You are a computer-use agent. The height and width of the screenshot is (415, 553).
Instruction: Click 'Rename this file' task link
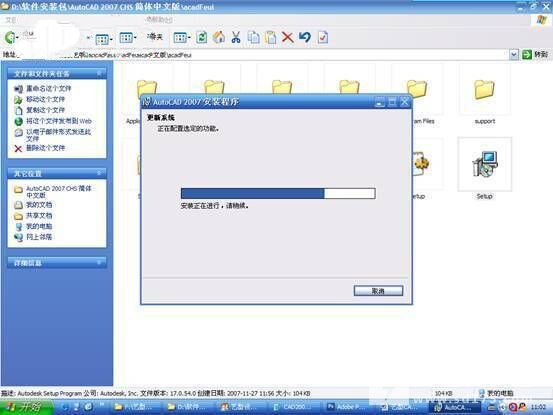click(49, 89)
